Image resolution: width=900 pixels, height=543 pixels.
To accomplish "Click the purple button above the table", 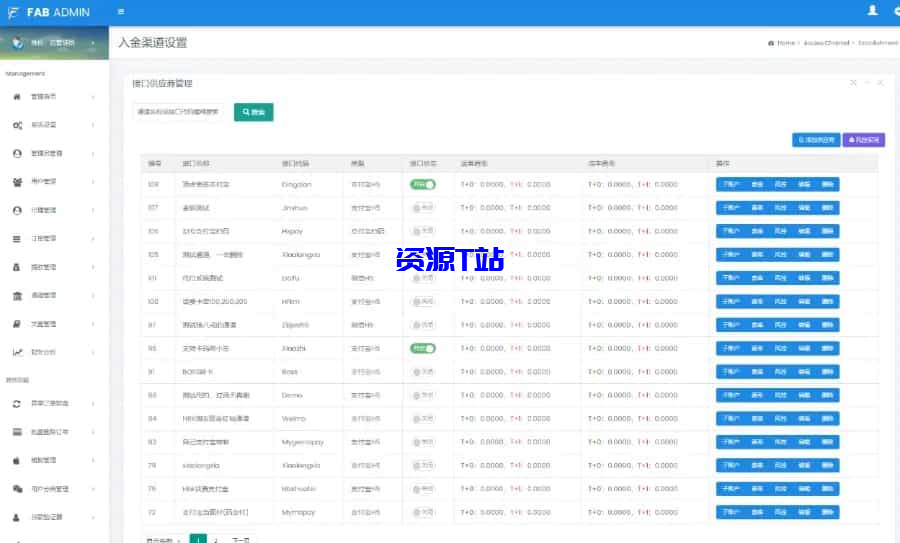I will click(863, 141).
